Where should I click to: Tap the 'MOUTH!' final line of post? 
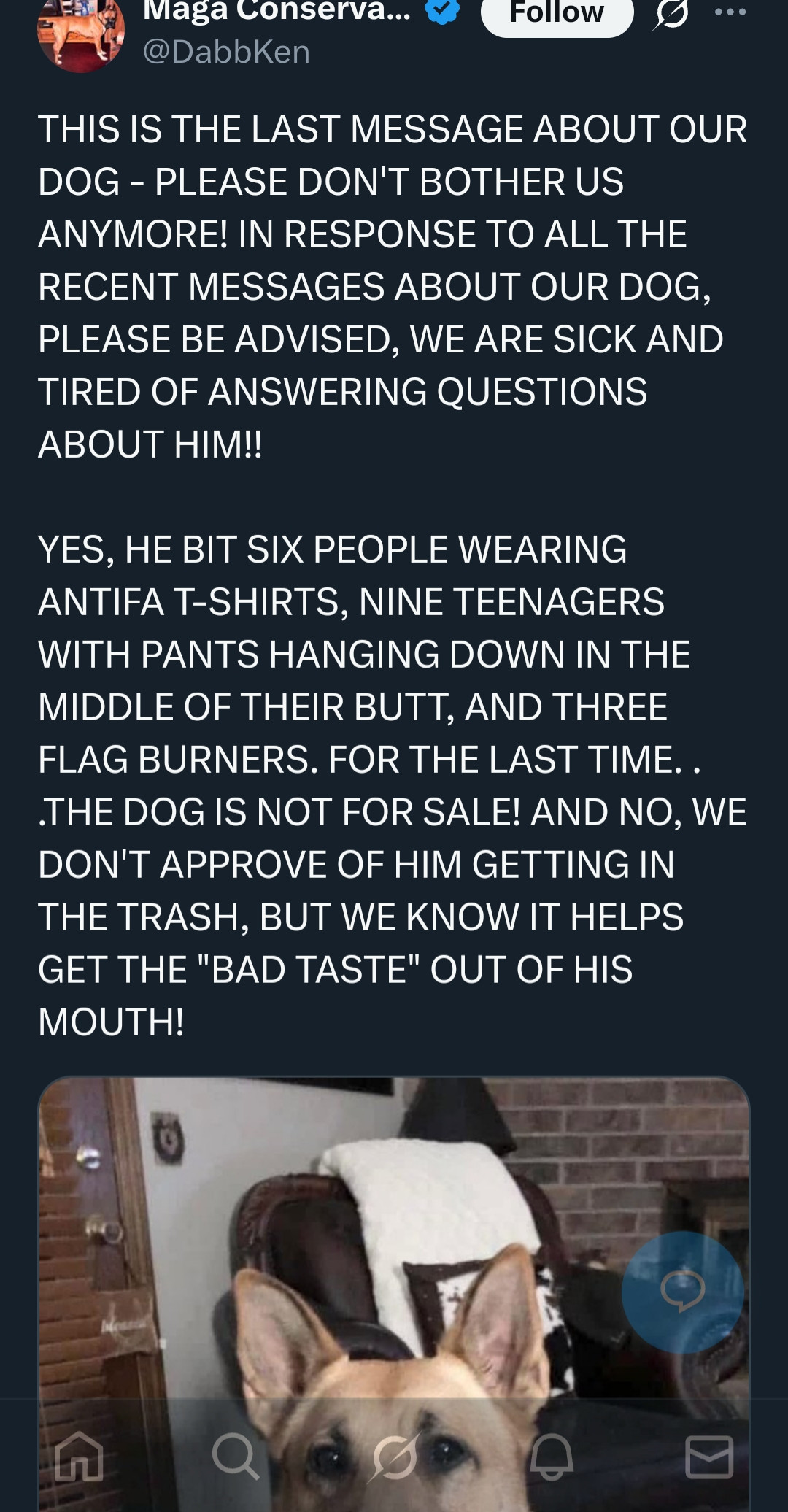pyautogui.click(x=111, y=1022)
